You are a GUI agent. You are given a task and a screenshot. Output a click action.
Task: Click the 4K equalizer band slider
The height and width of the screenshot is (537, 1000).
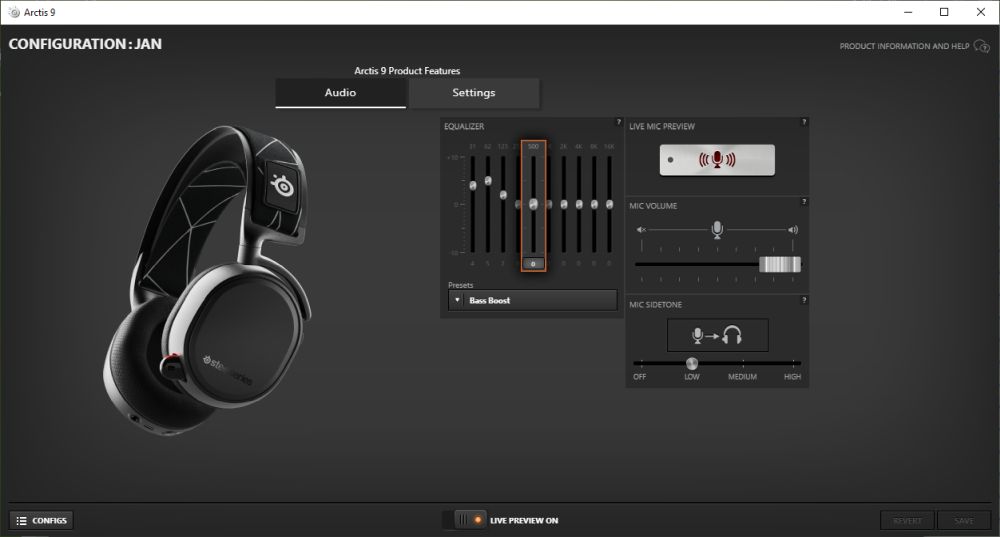579,204
